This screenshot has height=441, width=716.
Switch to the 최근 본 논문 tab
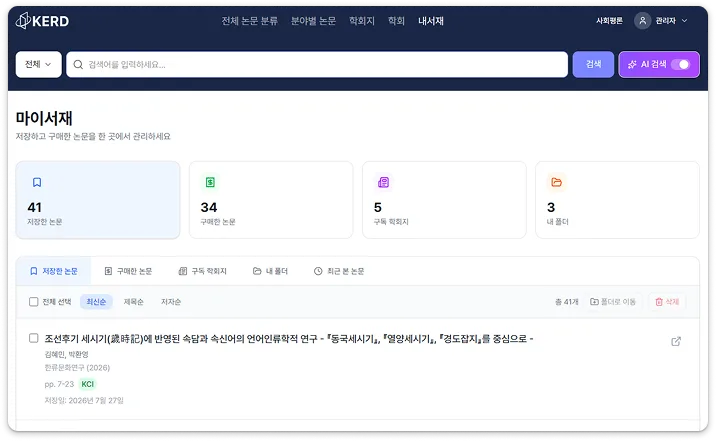coord(339,271)
